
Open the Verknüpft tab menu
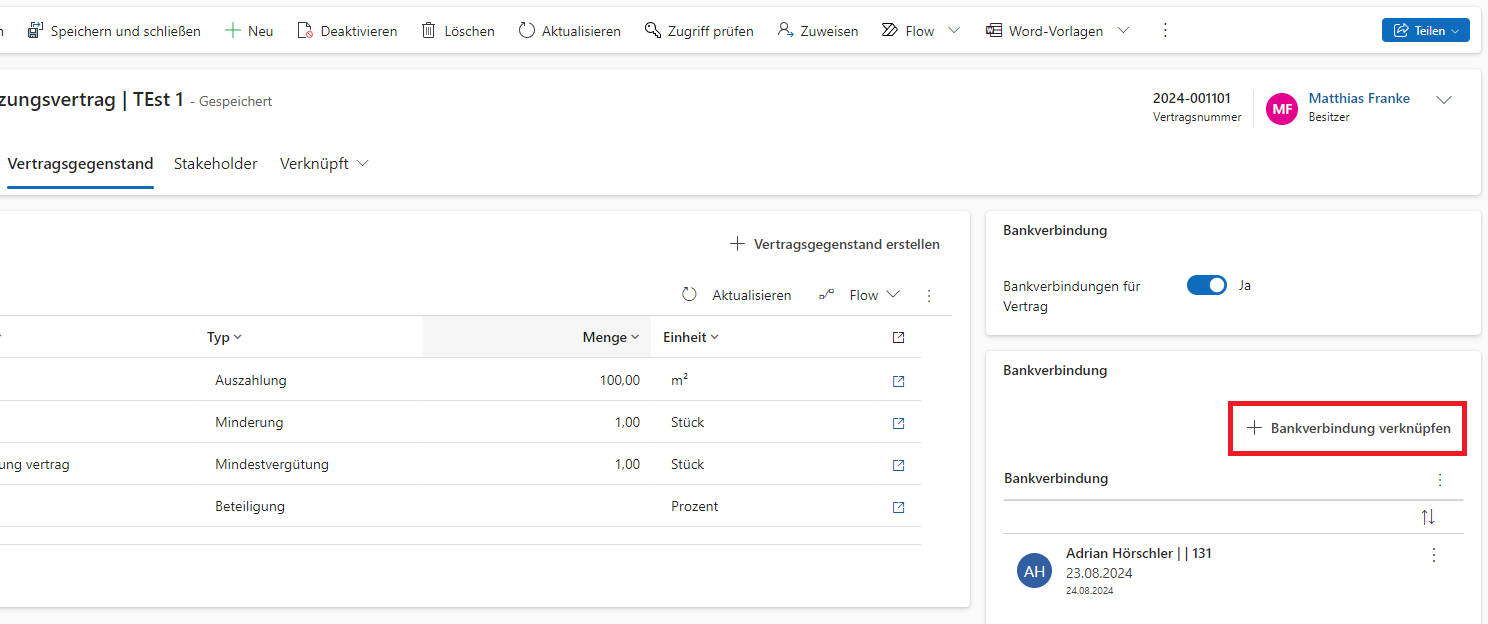click(x=324, y=164)
